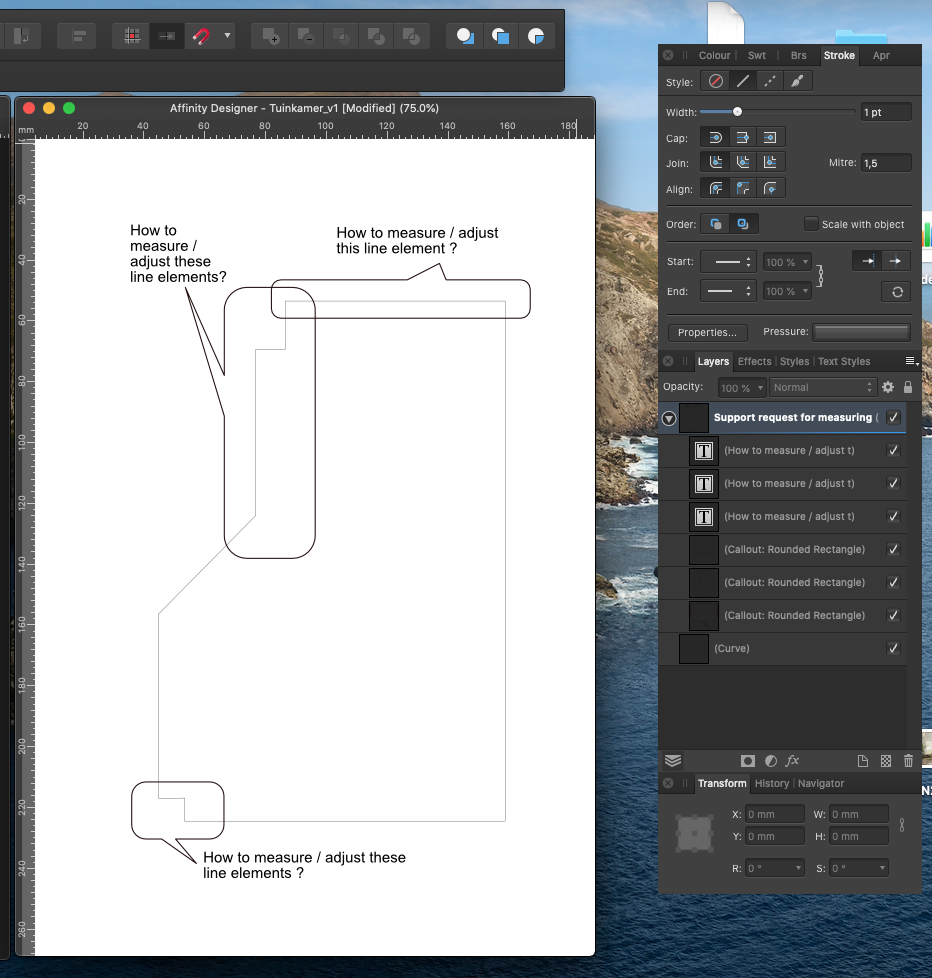Open Layers panel blend options gear

pyautogui.click(x=888, y=387)
